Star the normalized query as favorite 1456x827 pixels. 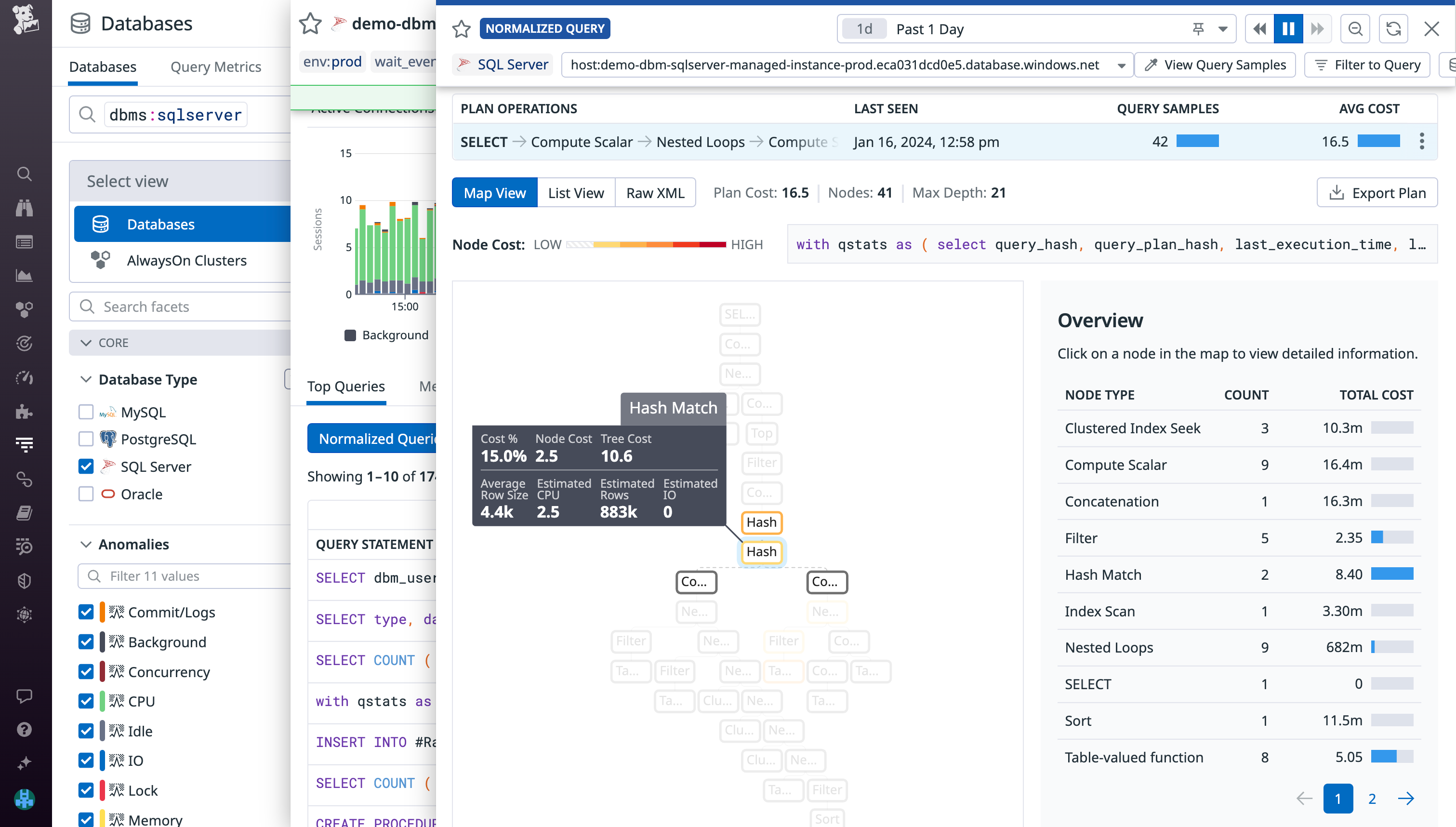point(462,29)
